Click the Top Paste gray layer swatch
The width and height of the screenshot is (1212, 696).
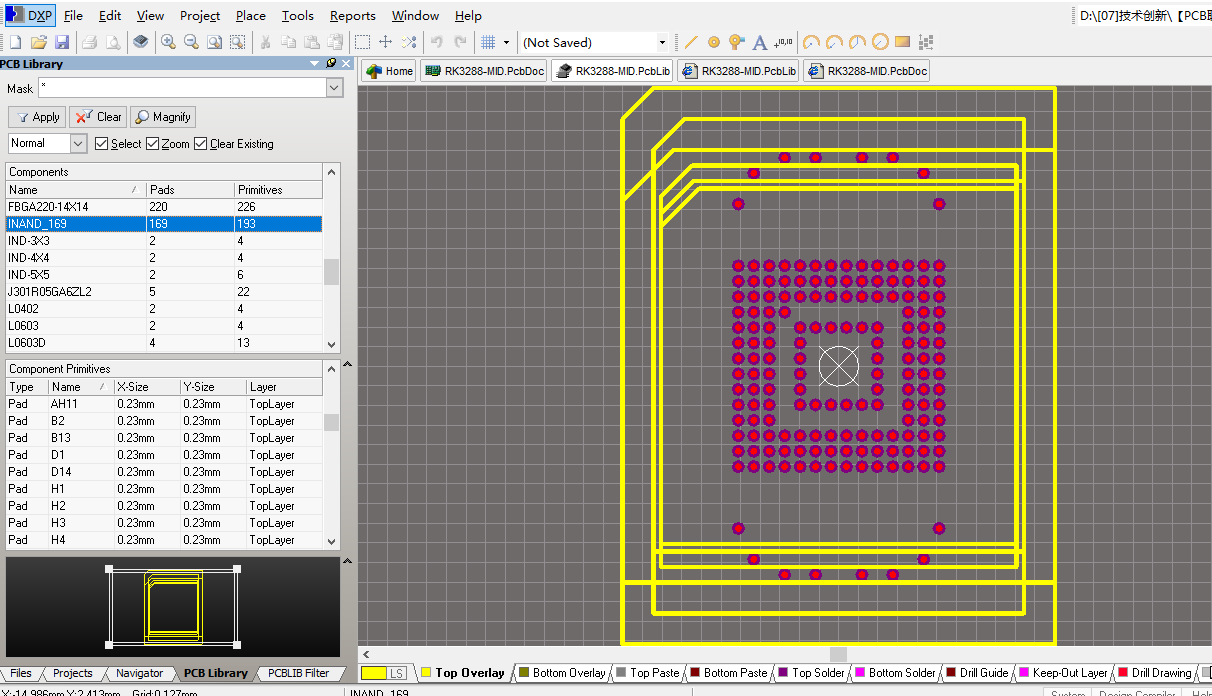pyautogui.click(x=622, y=673)
